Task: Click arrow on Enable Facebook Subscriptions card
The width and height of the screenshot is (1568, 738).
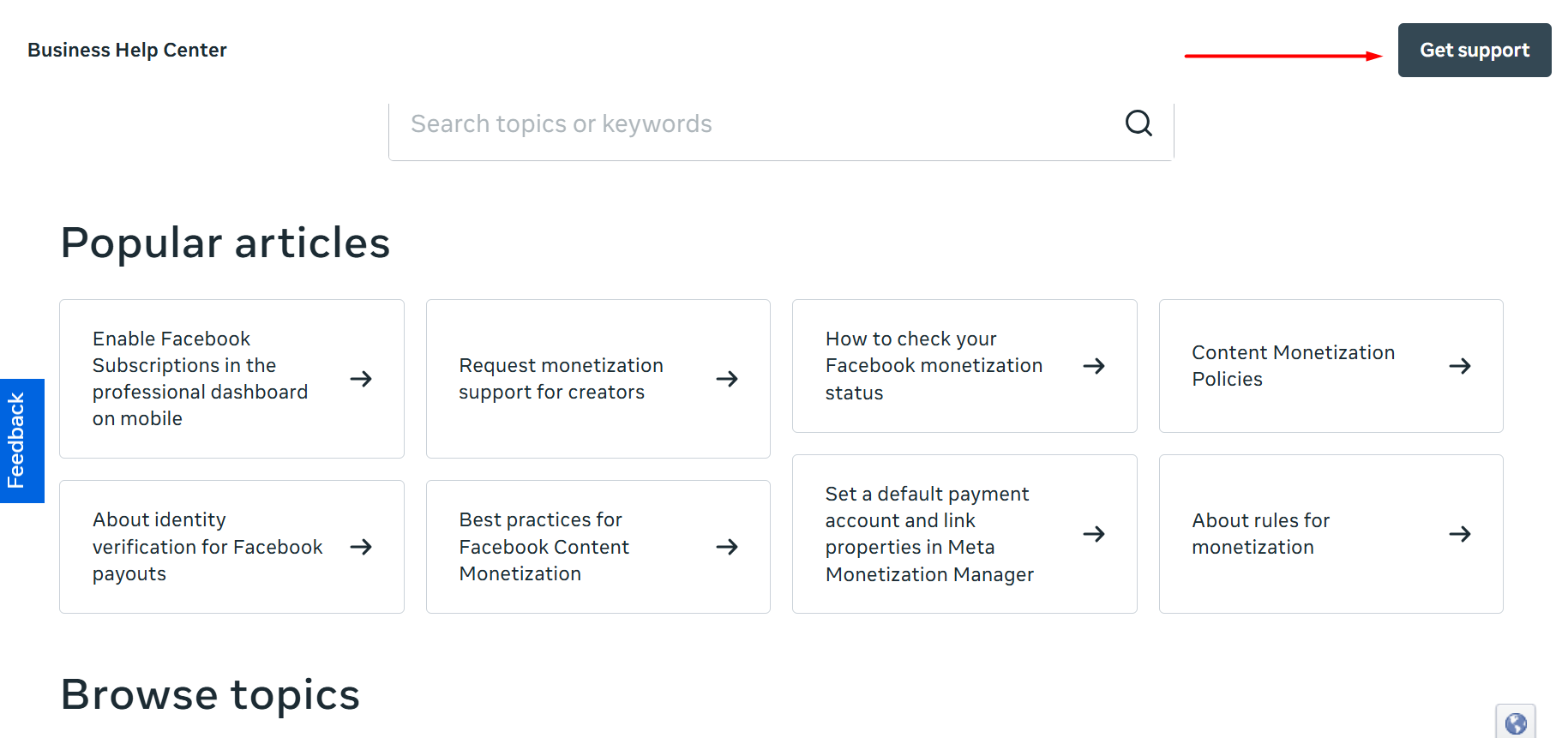Action: (x=361, y=379)
